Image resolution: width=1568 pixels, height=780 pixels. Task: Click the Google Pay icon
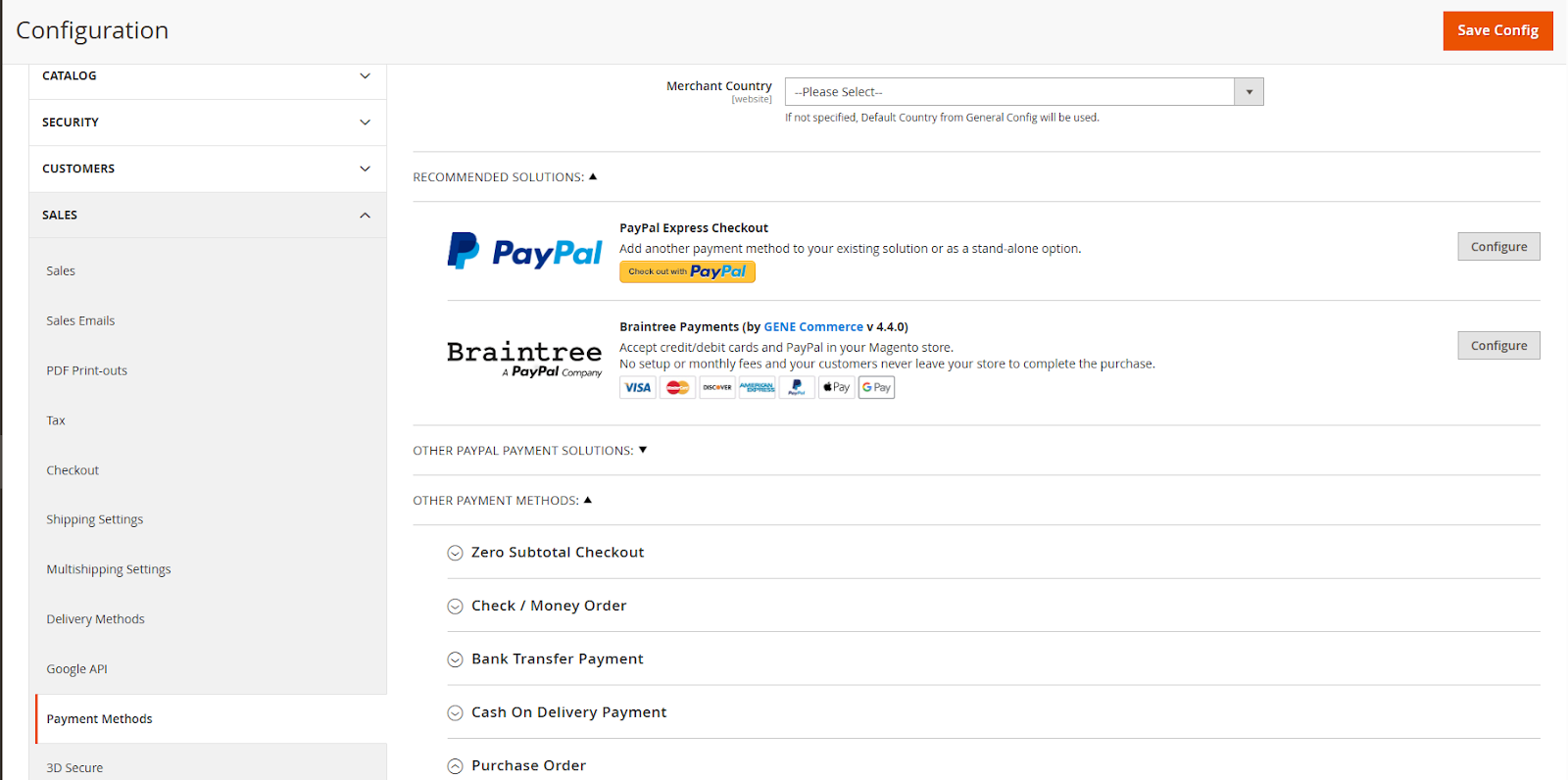(x=876, y=387)
